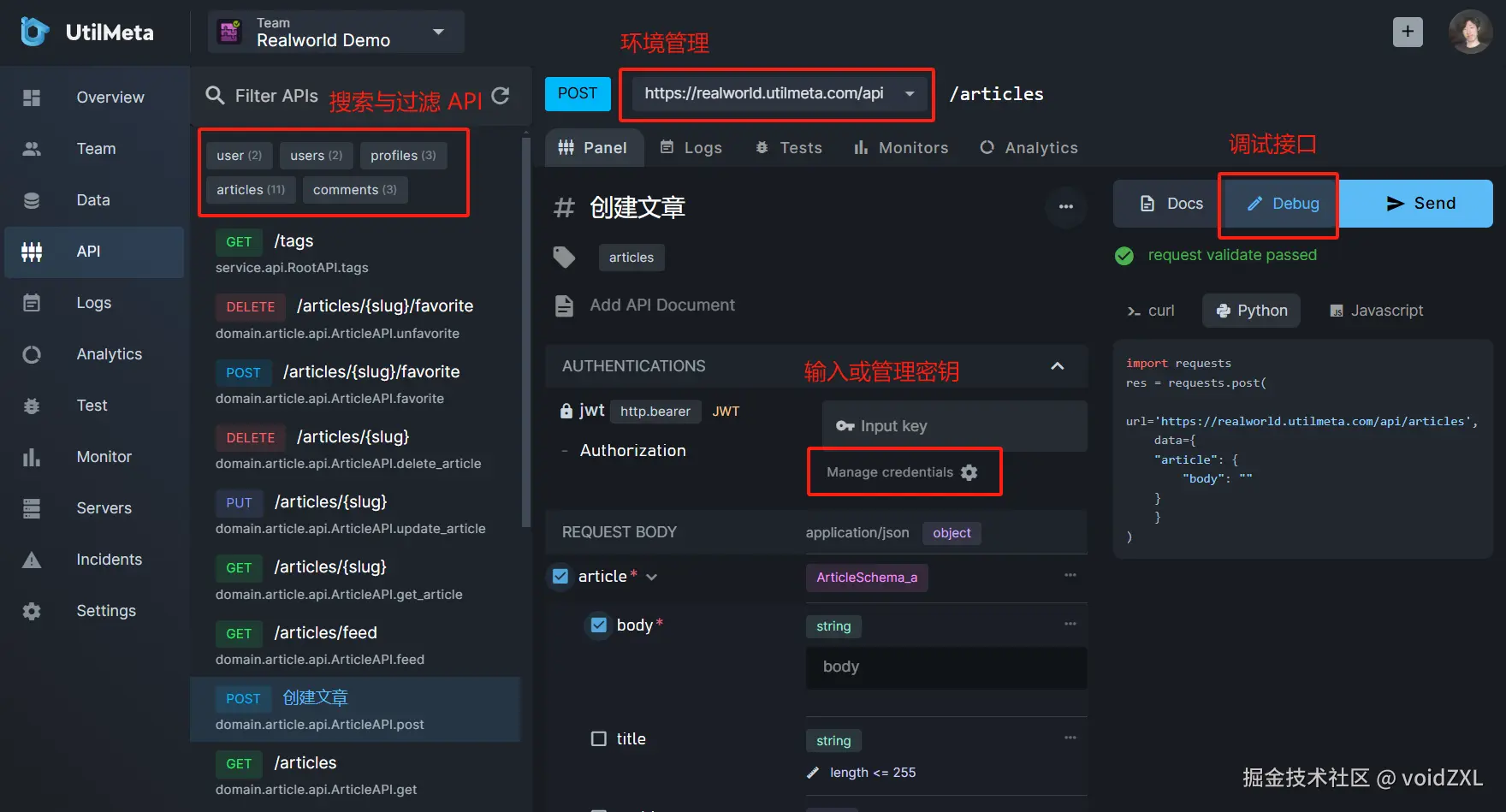Open the Incidents sidebar section
Screen dimensions: 1506x812
[94, 560]
